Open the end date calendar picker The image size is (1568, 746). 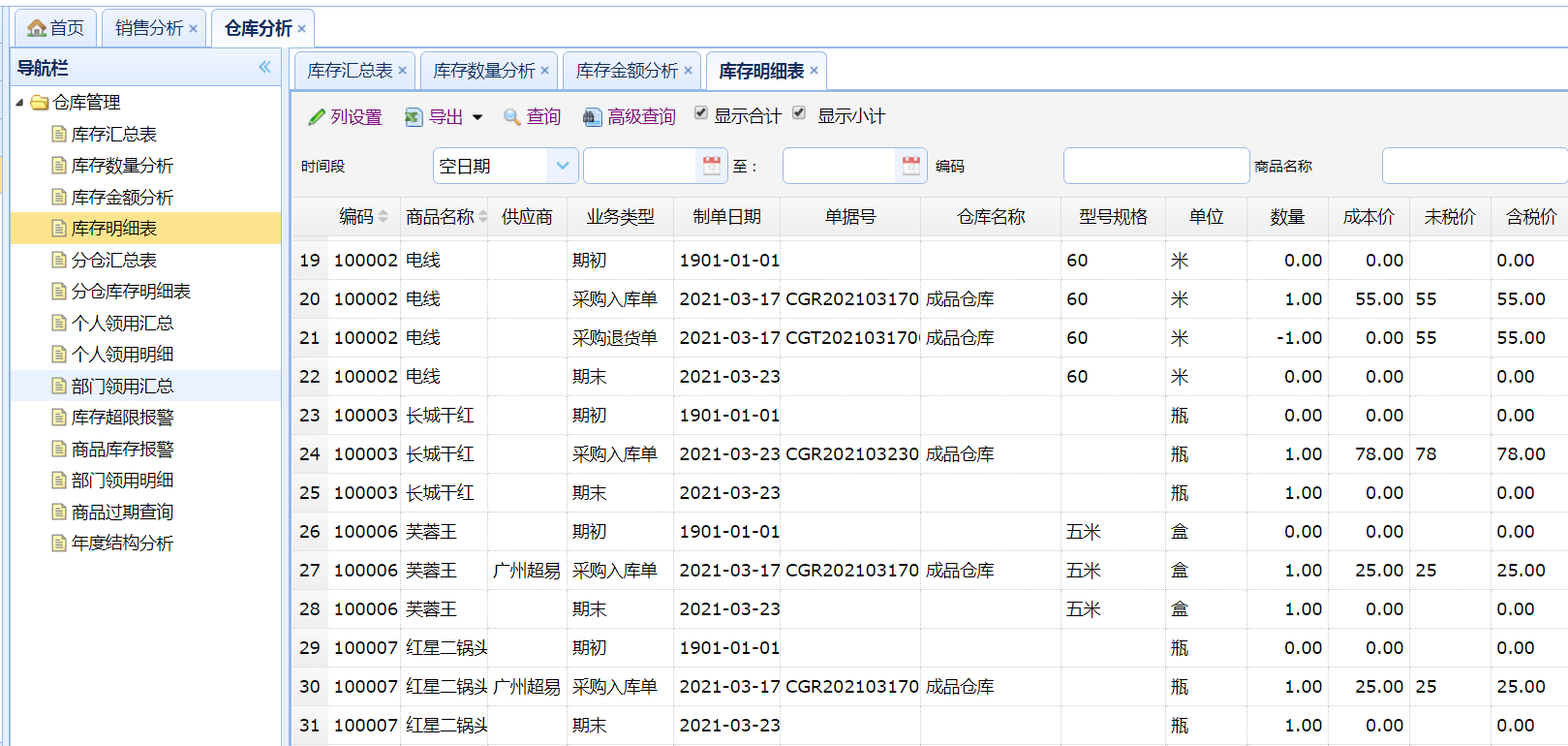point(911,166)
